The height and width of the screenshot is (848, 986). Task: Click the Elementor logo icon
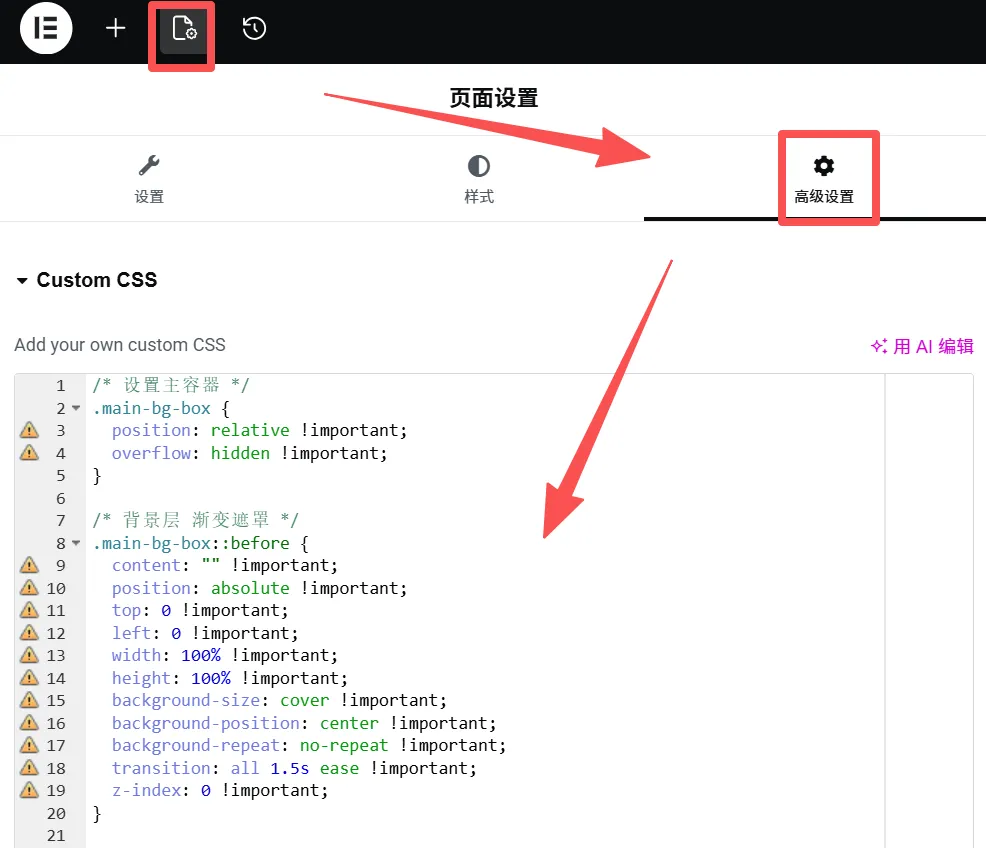(x=46, y=28)
